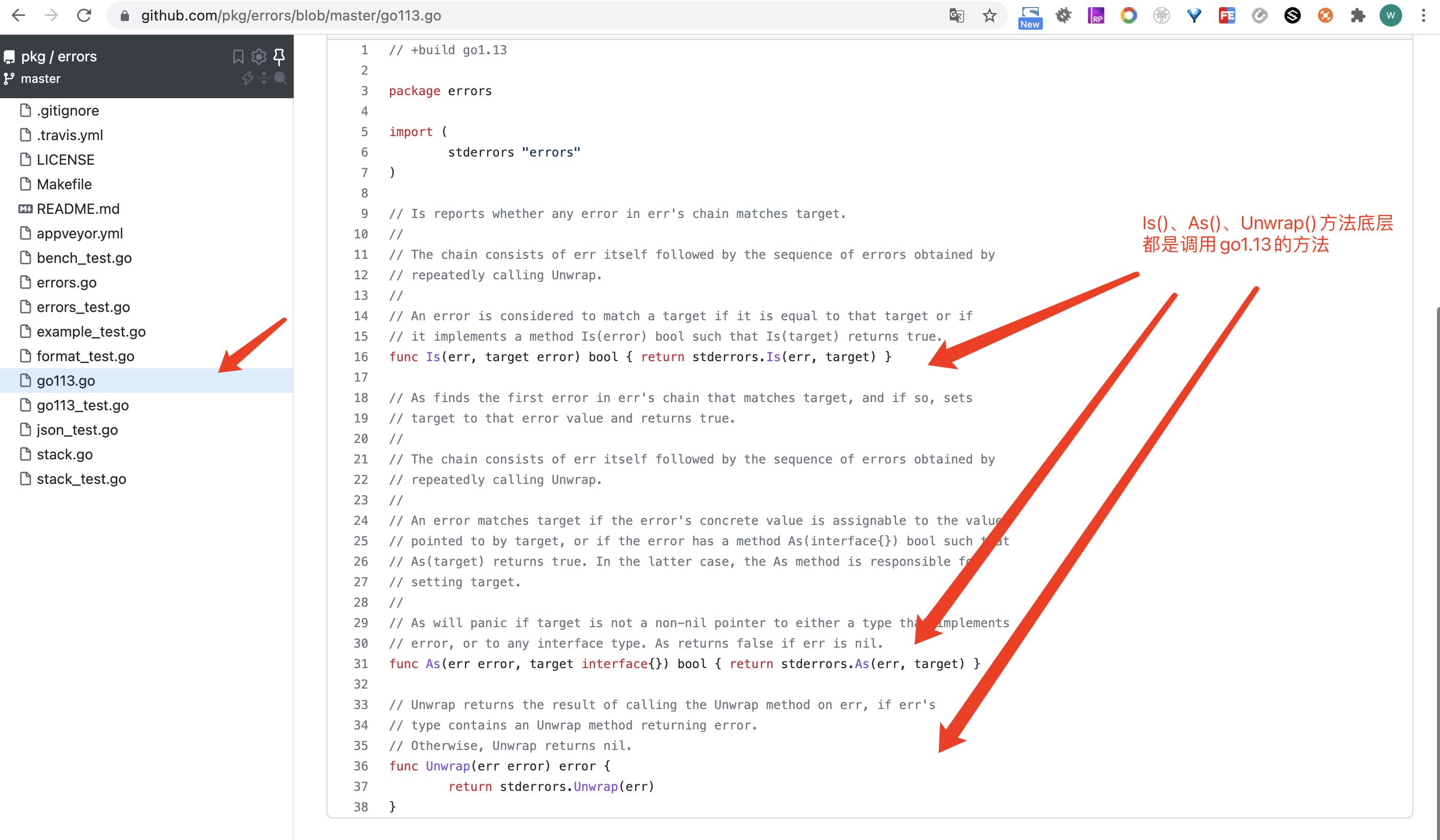
Task: Go back with the browser back arrow
Action: point(19,16)
